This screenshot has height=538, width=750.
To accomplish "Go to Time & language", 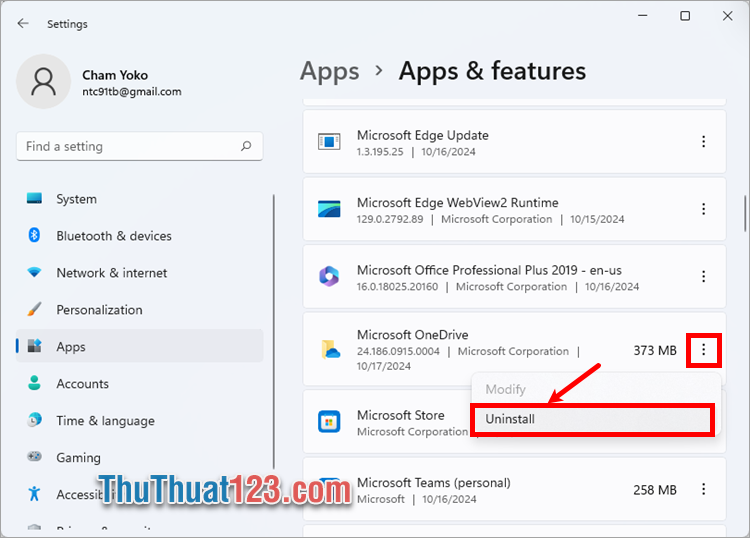I will point(105,421).
